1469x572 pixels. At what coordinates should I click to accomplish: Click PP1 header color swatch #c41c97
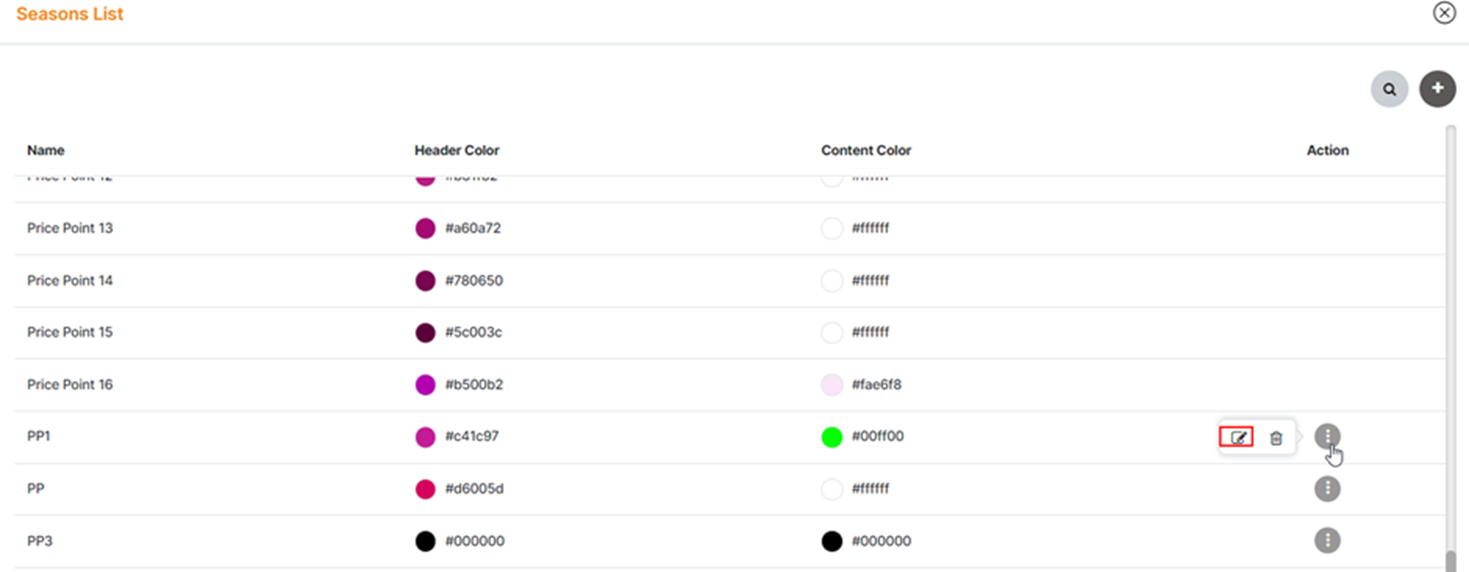click(x=425, y=437)
